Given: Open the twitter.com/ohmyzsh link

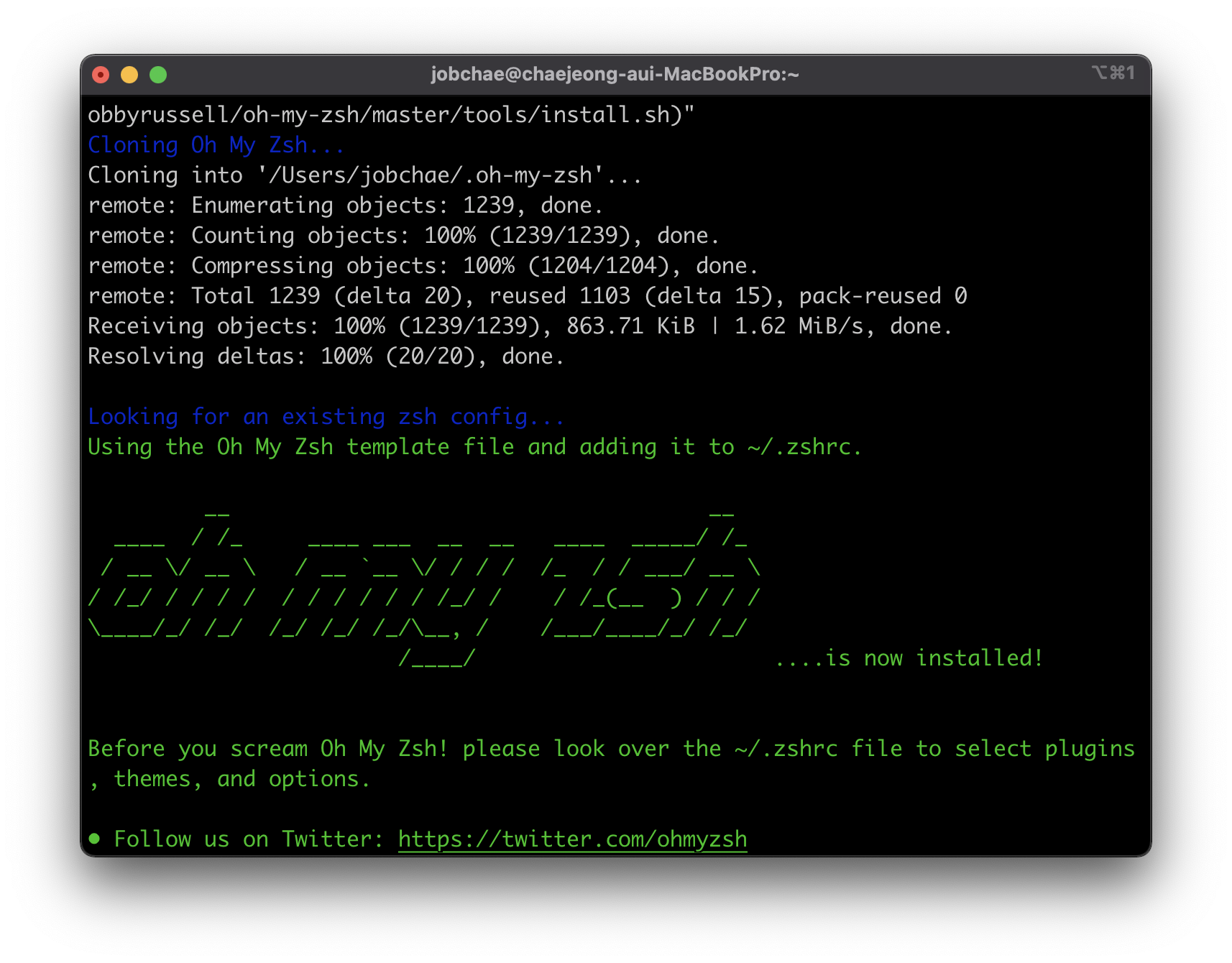Looking at the screenshot, I should pos(572,839).
